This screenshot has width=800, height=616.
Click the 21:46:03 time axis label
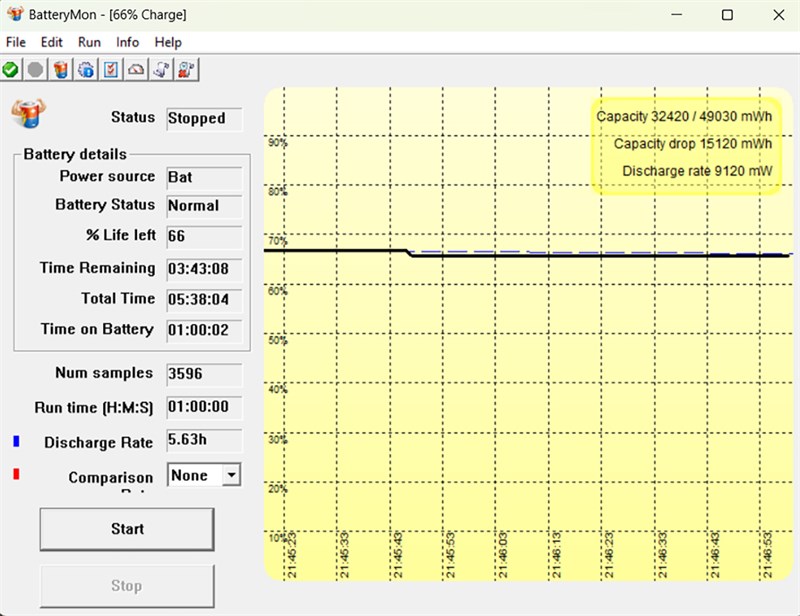(503, 555)
